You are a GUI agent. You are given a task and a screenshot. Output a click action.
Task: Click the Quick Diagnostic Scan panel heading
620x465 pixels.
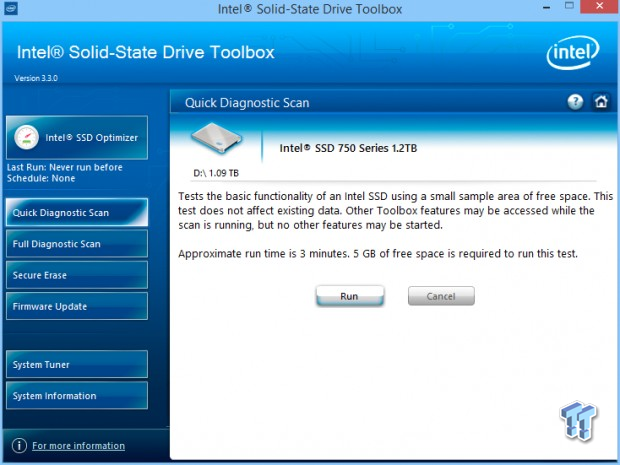(x=247, y=103)
